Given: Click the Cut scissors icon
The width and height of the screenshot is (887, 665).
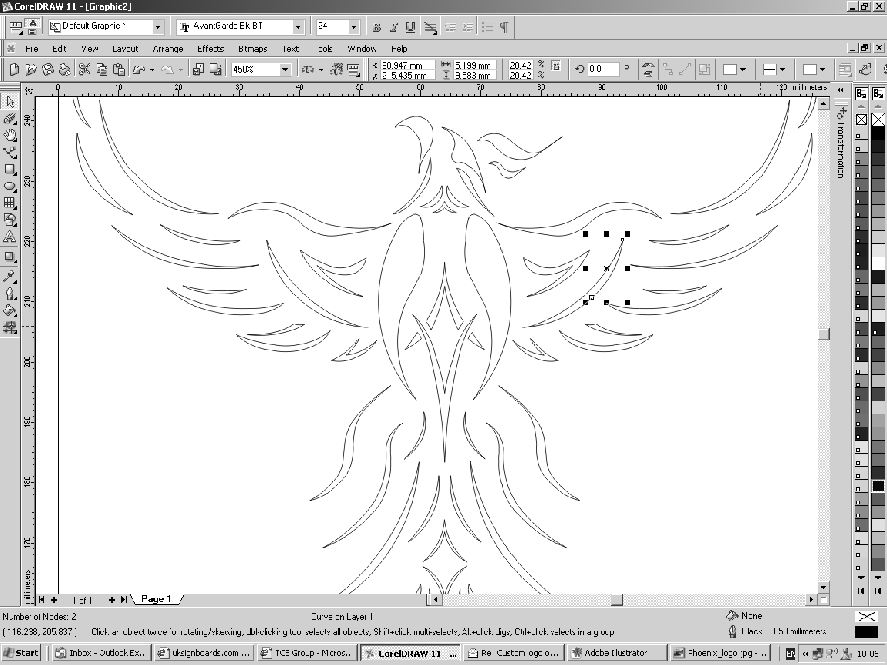Looking at the screenshot, I should (85, 69).
